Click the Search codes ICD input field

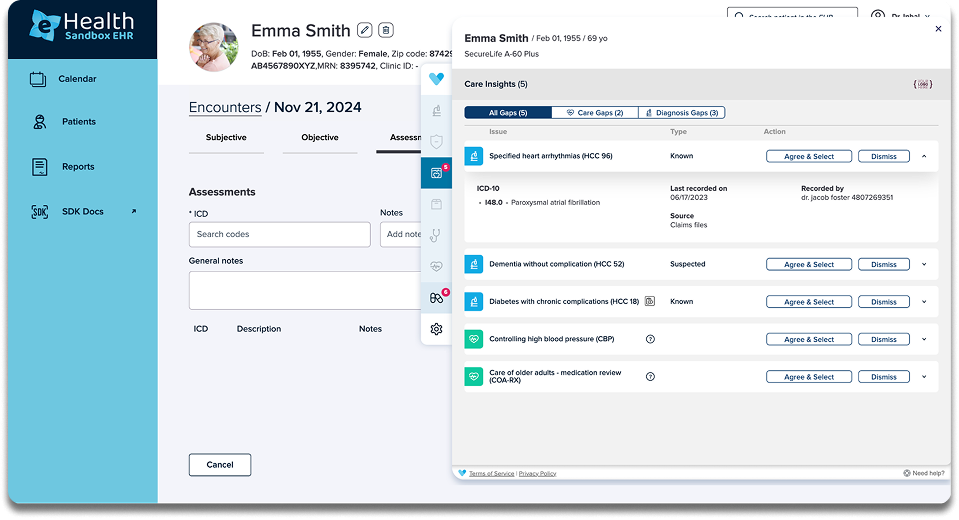(280, 234)
